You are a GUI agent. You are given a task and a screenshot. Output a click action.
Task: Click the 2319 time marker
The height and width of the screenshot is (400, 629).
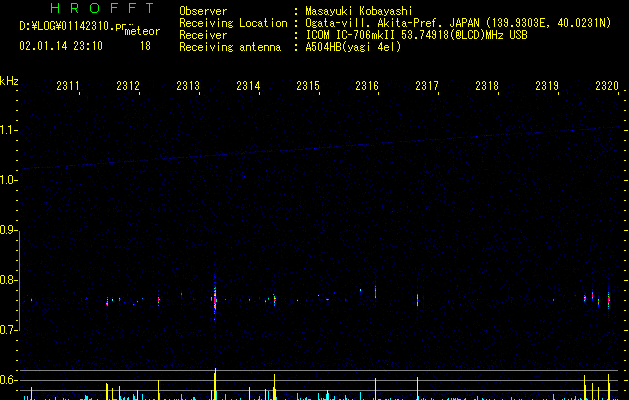tap(547, 85)
